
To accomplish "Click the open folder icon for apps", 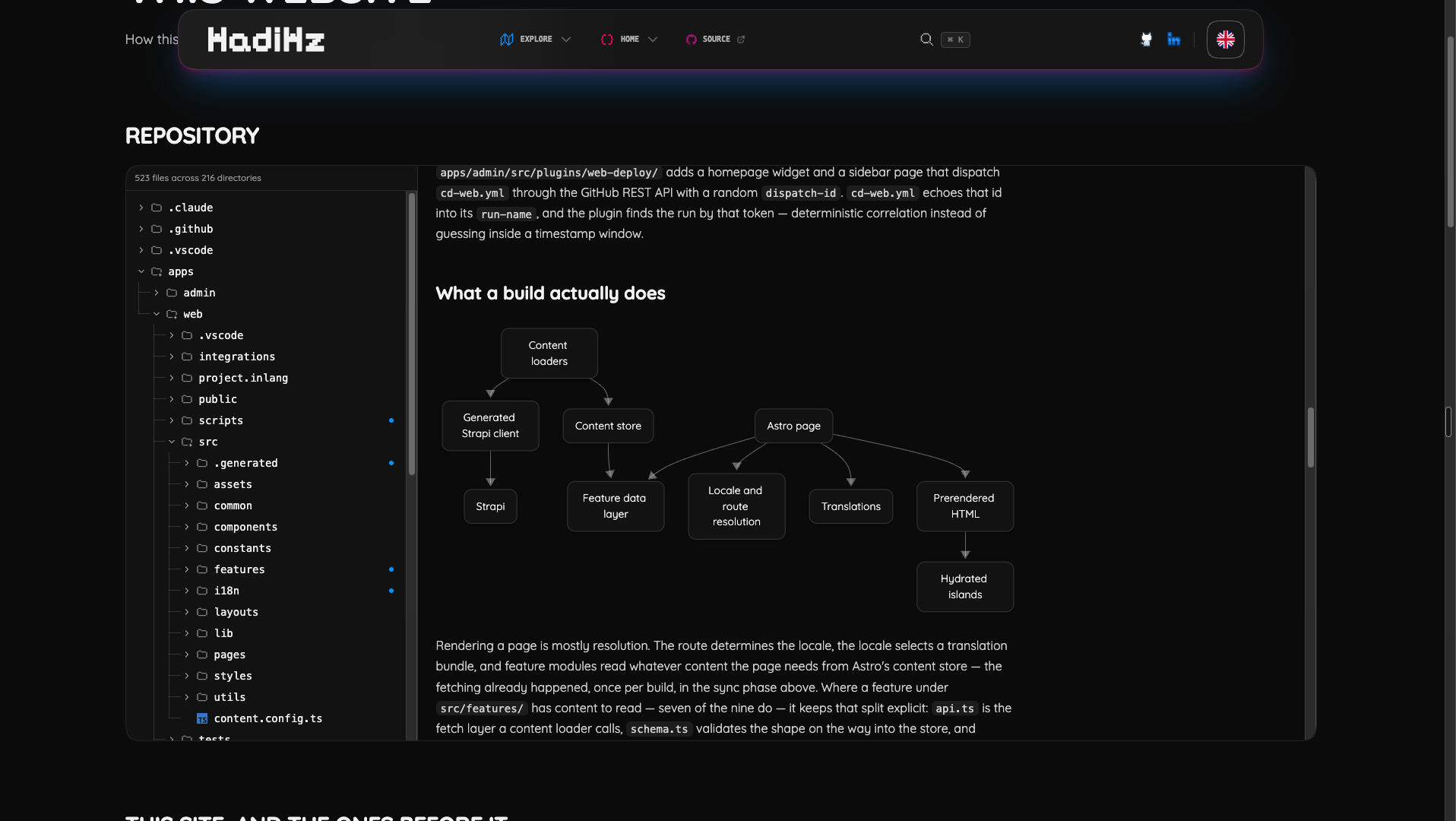I will [157, 271].
